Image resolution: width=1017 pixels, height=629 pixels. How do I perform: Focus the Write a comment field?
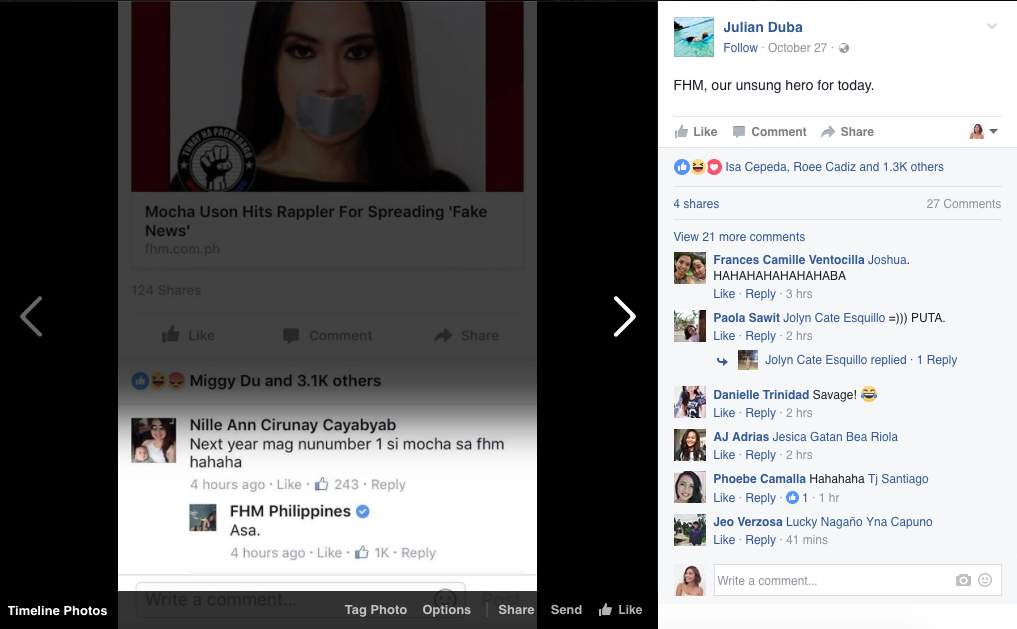[x=859, y=580]
